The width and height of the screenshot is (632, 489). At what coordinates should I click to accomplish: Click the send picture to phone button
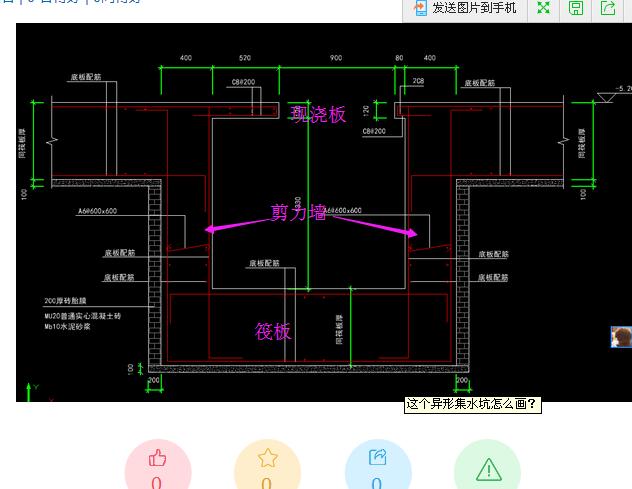pyautogui.click(x=465, y=8)
